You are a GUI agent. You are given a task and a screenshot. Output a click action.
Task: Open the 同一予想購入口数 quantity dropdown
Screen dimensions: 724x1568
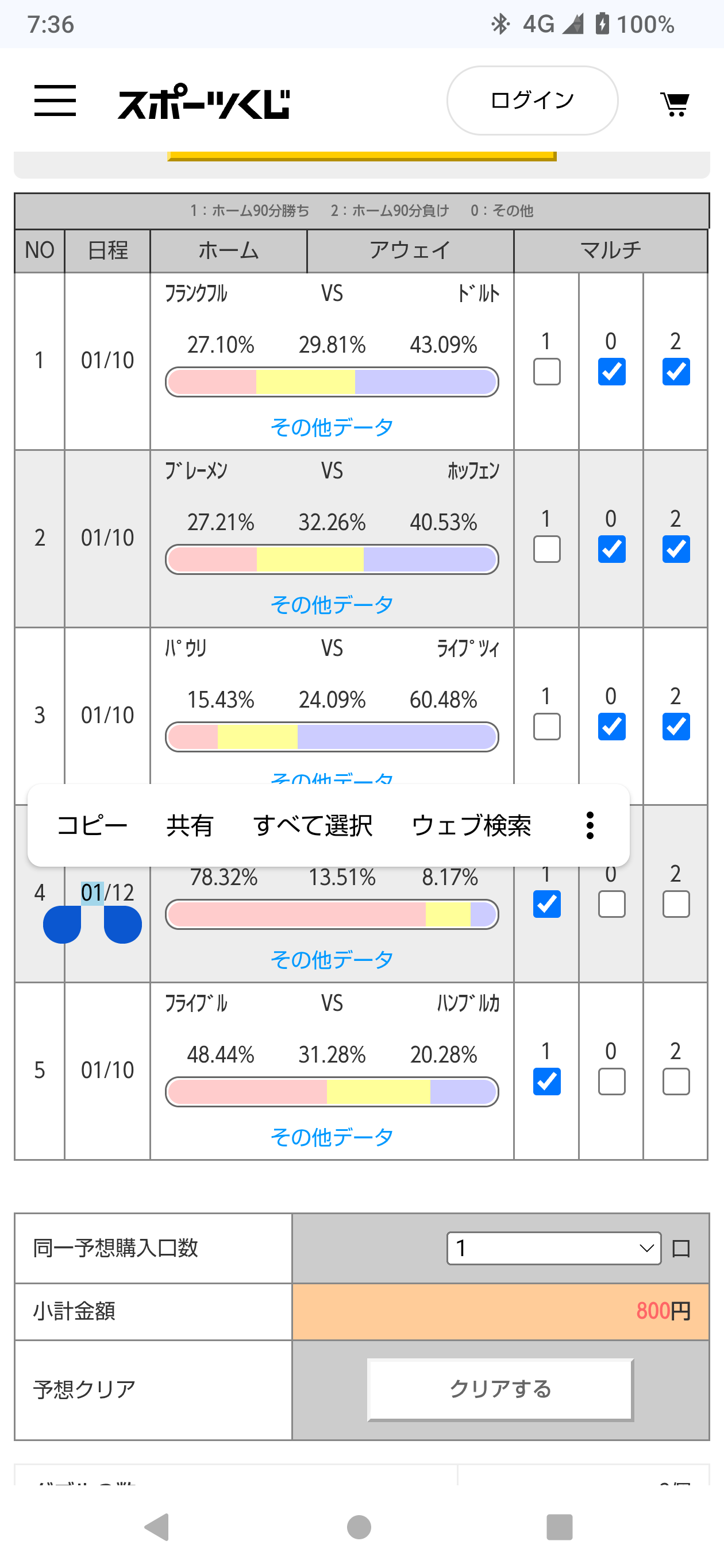[x=553, y=1249]
